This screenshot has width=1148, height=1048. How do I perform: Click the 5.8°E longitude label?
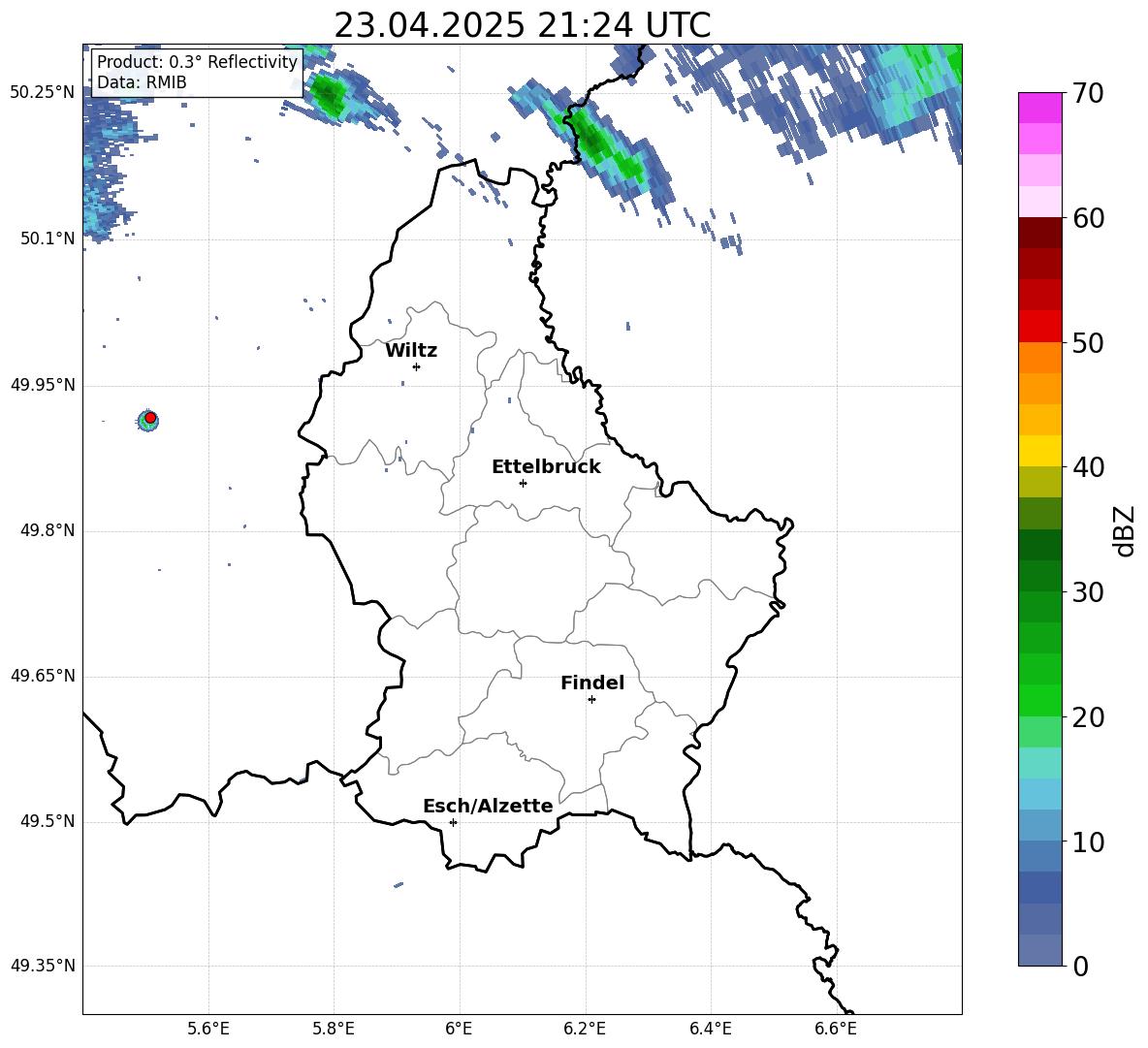coord(334,1029)
